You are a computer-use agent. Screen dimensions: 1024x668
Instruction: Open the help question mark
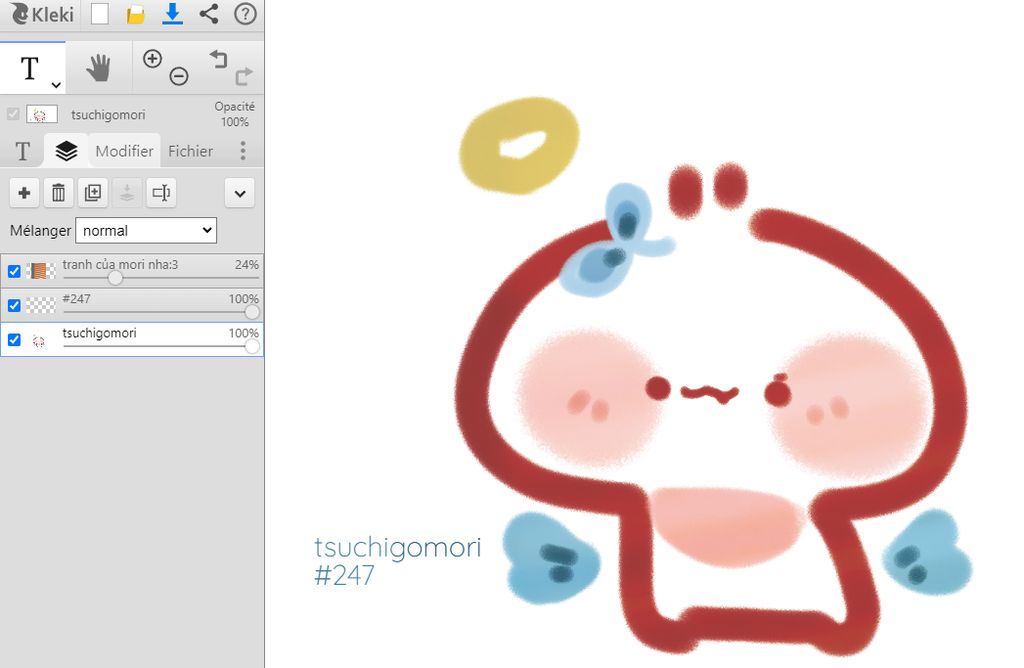[x=245, y=14]
